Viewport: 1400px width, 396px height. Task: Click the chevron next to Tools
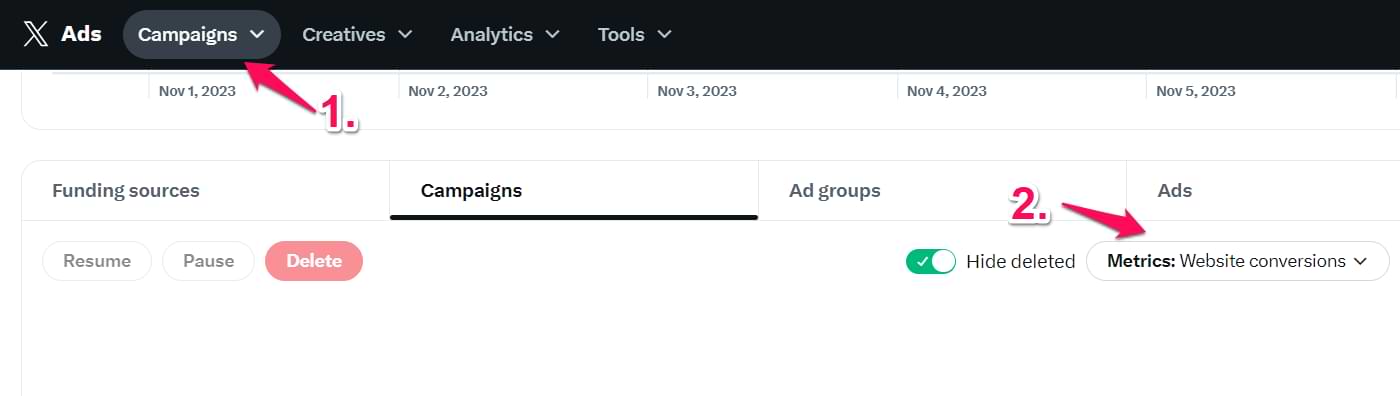tap(664, 34)
